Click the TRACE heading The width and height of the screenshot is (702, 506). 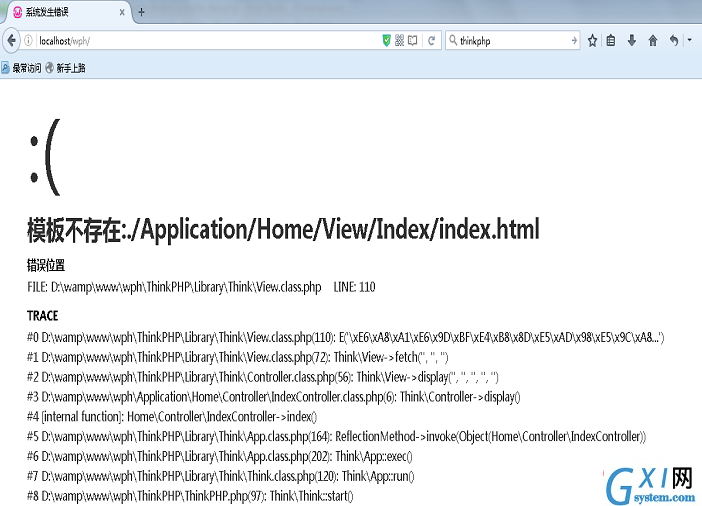point(43,316)
